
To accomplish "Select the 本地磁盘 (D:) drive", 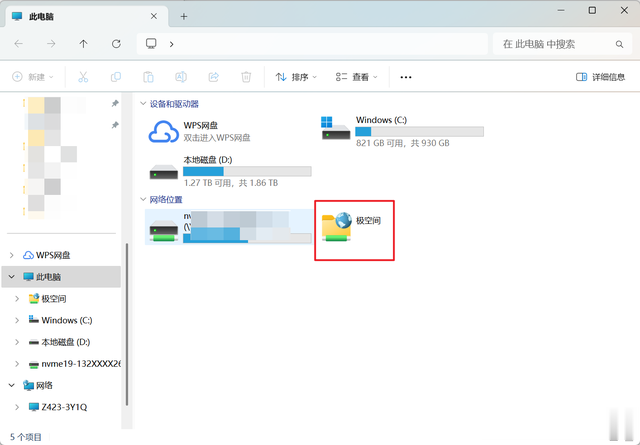I will point(230,171).
